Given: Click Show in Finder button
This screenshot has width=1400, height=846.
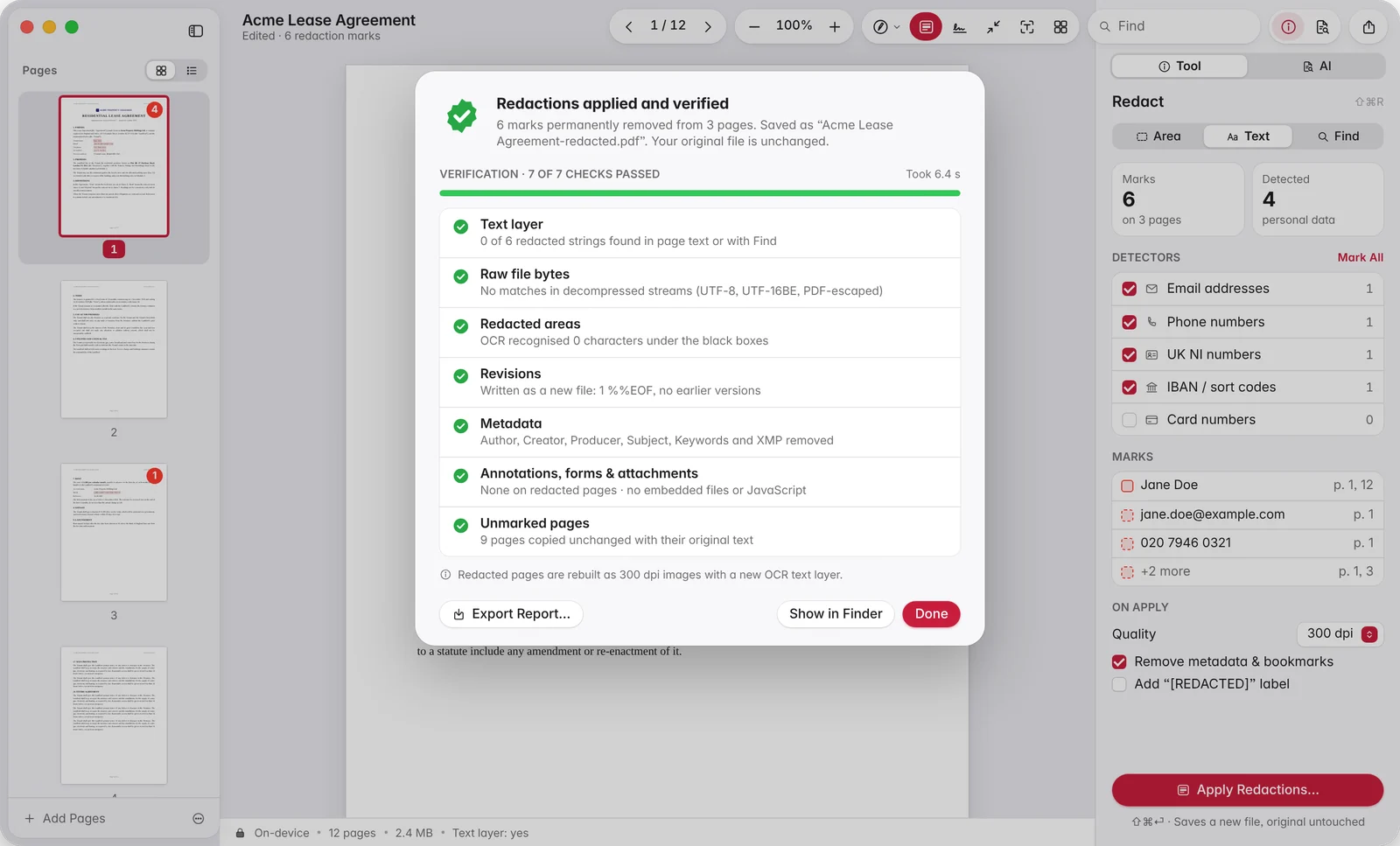Looking at the screenshot, I should [x=836, y=614].
